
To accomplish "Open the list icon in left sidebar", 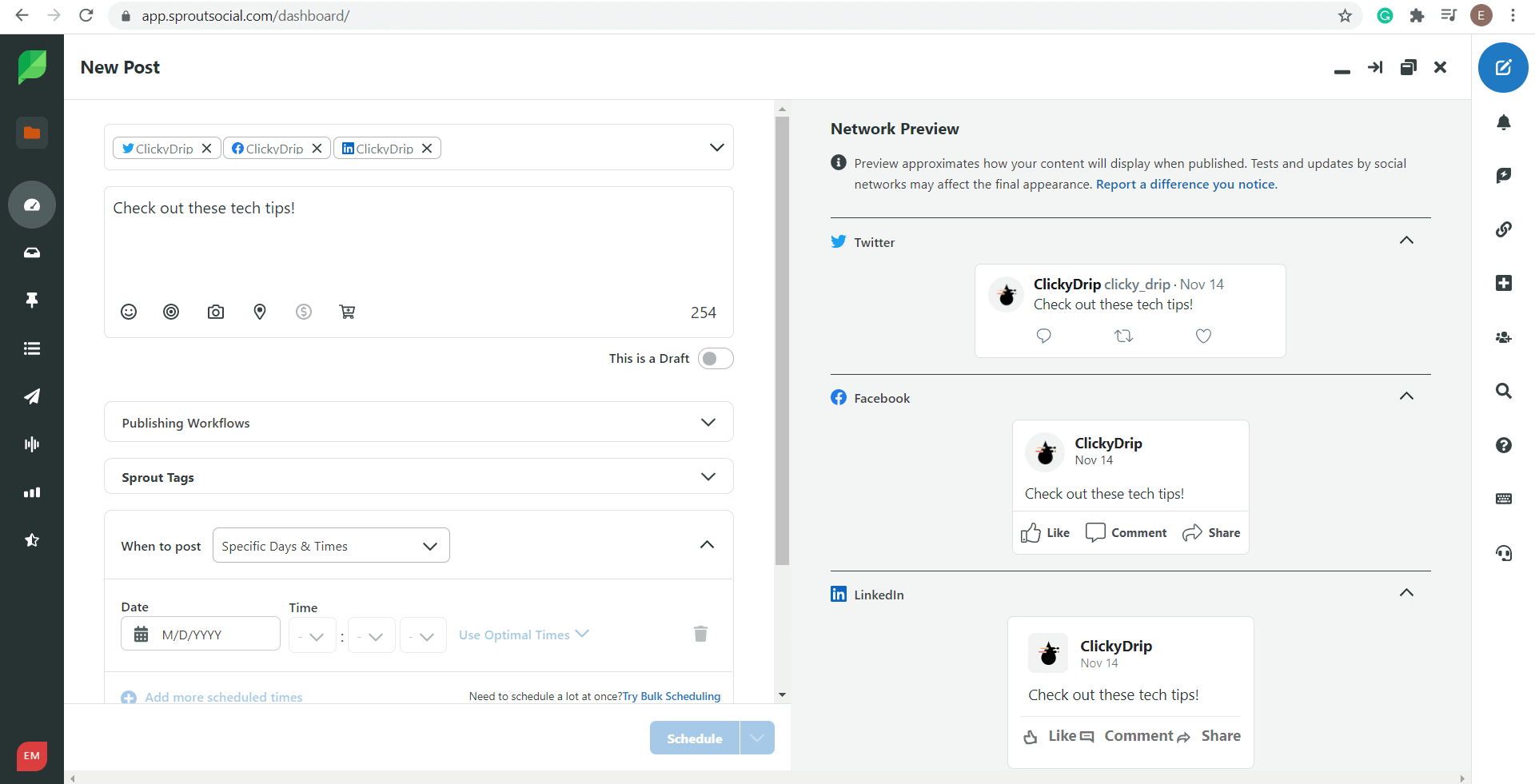I will tap(32, 348).
